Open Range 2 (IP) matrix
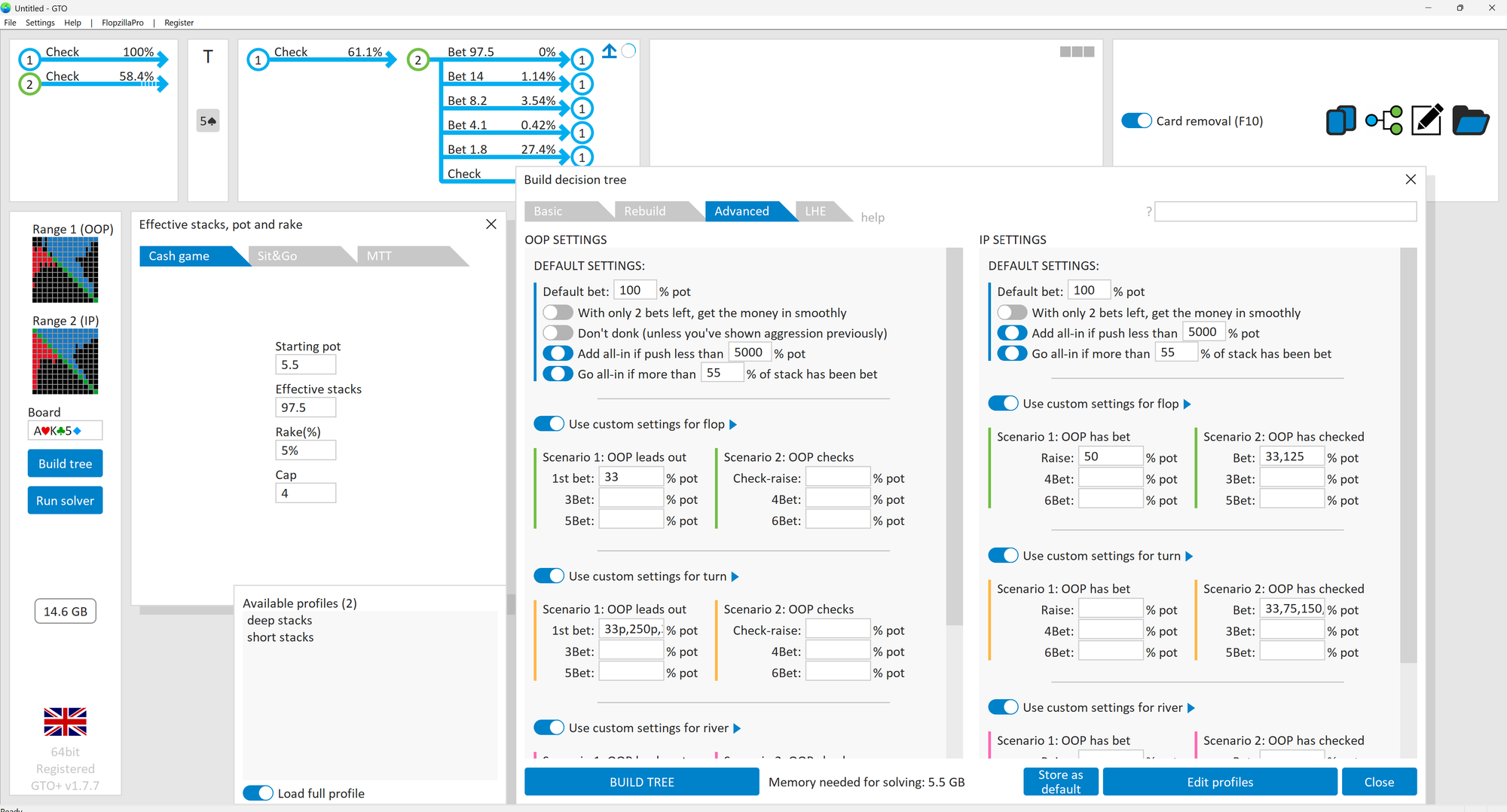1507x812 pixels. (x=65, y=362)
